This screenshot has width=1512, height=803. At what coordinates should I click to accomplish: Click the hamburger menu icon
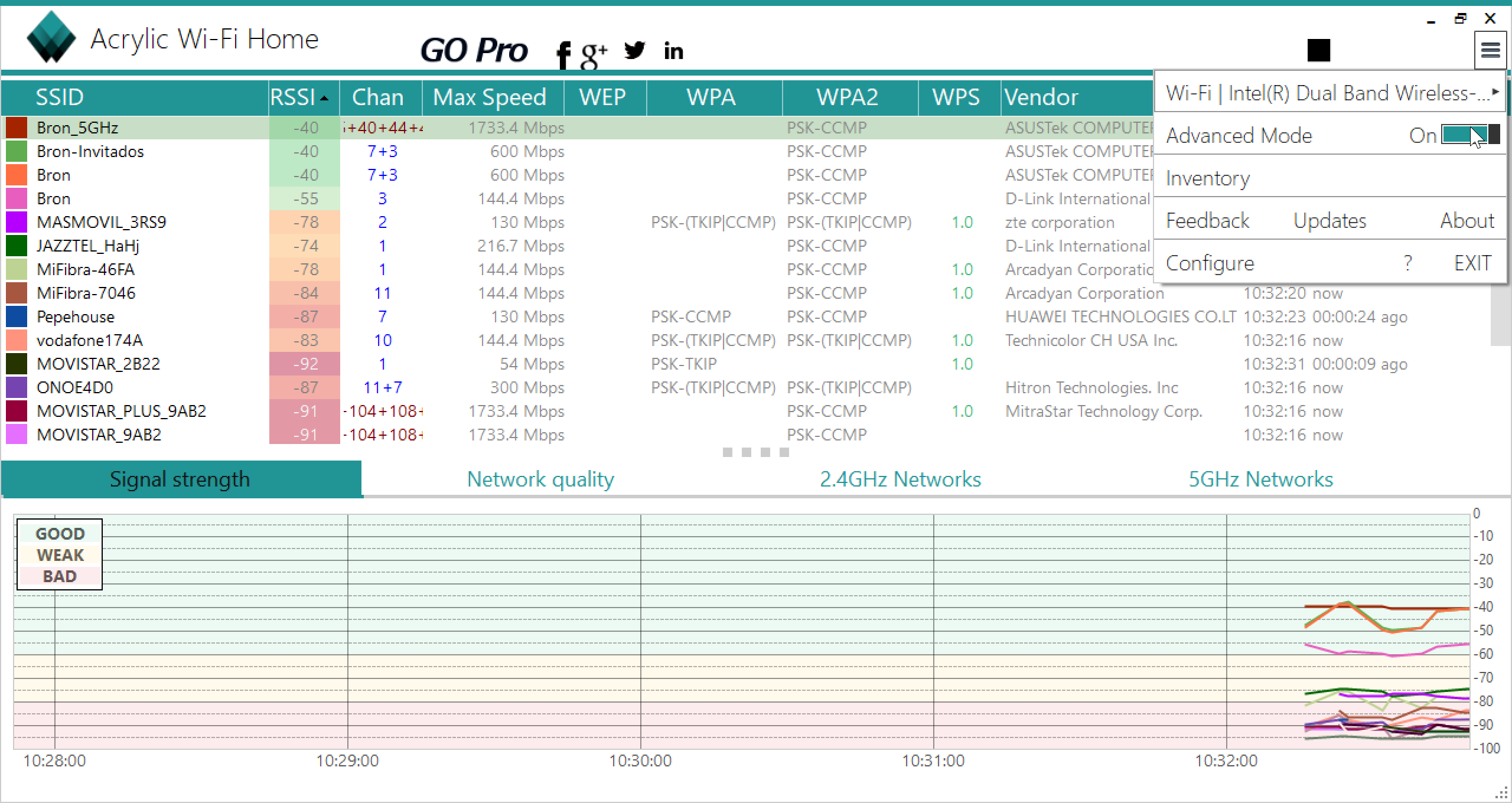1490,50
